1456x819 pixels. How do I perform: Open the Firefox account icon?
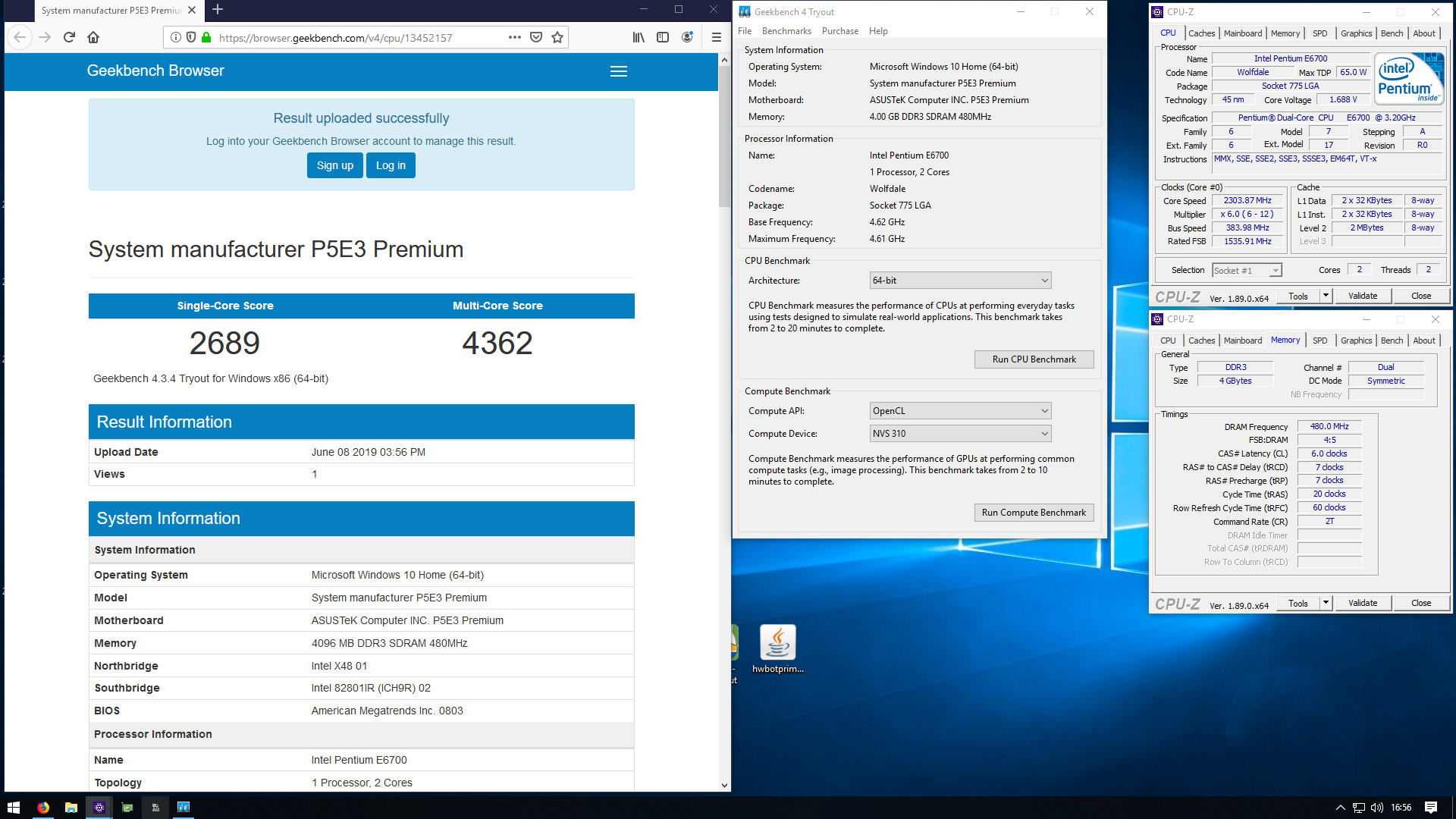(687, 37)
